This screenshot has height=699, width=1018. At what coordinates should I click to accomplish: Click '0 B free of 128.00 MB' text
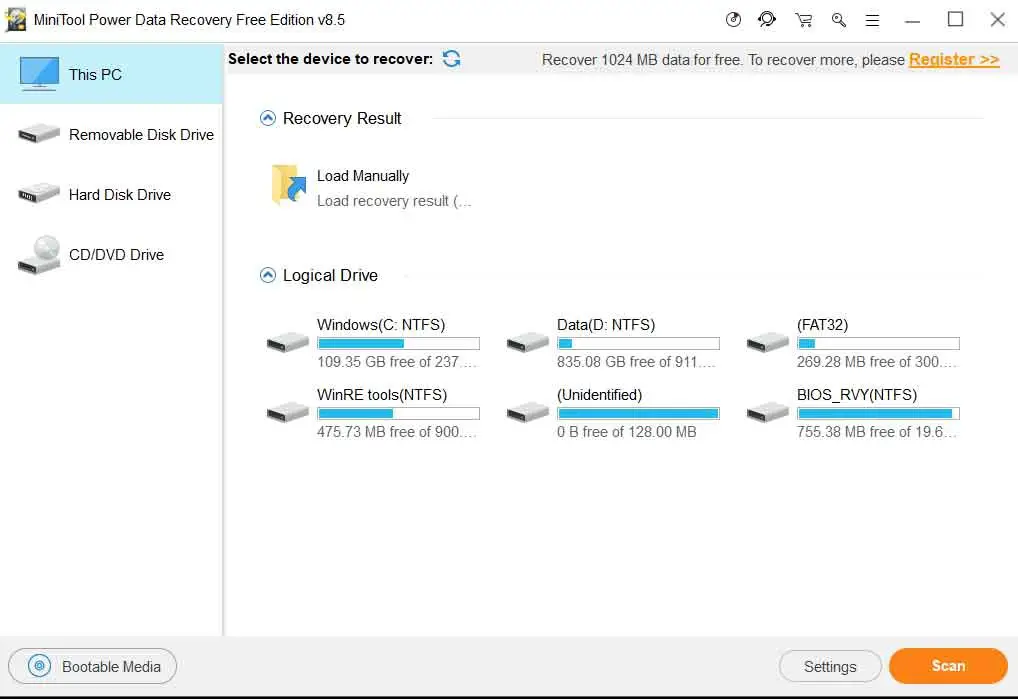pyautogui.click(x=627, y=432)
